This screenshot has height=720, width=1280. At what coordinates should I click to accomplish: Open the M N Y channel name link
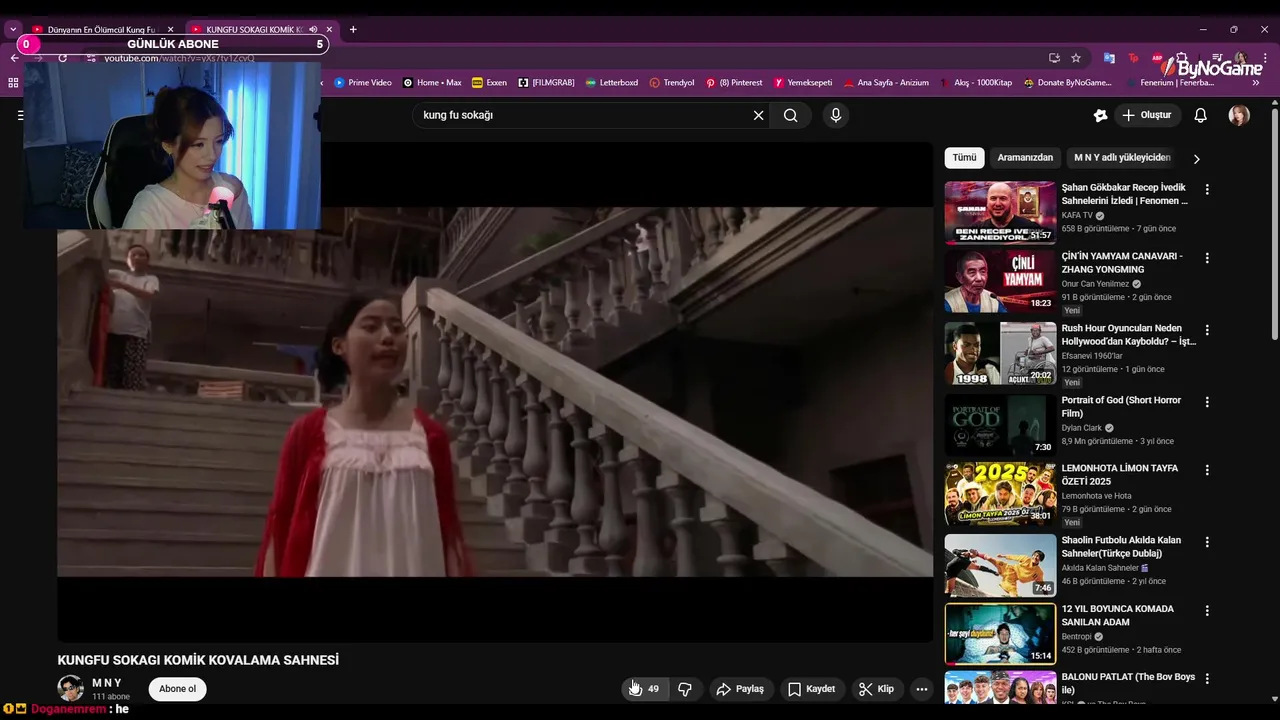pyautogui.click(x=107, y=683)
